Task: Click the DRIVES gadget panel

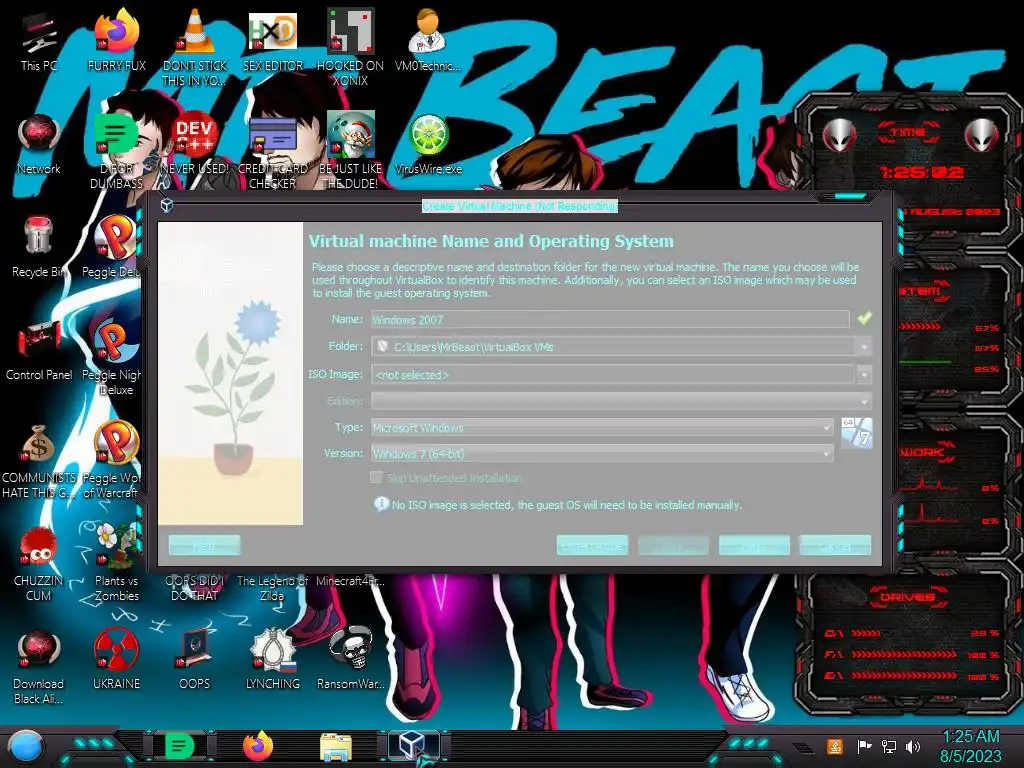Action: point(909,641)
